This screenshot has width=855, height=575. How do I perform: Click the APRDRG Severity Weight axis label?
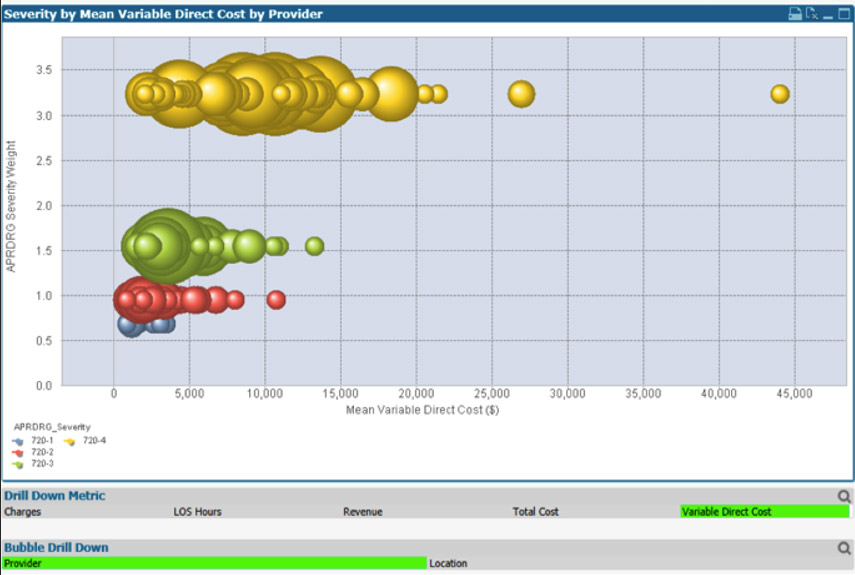pyautogui.click(x=11, y=206)
